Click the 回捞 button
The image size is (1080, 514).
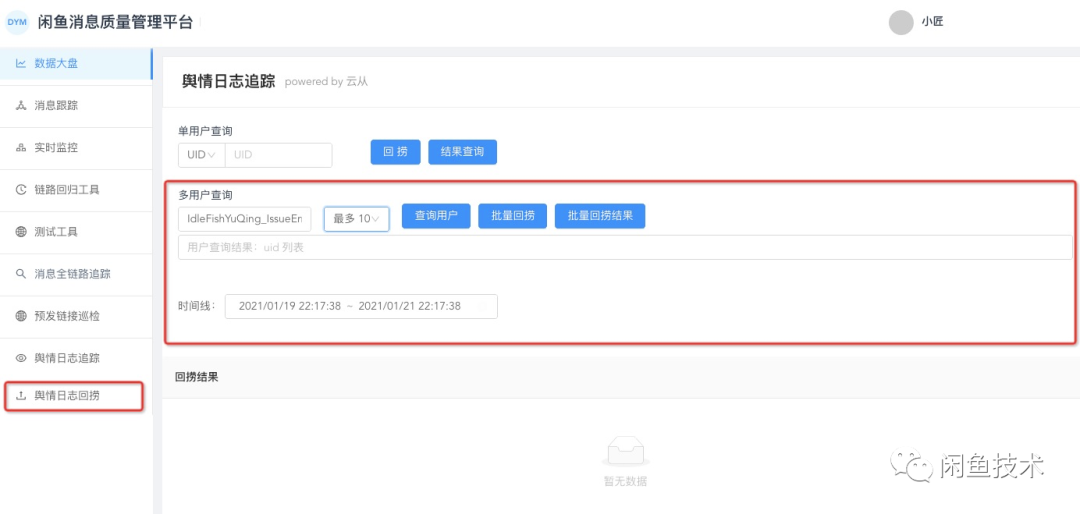tap(395, 152)
